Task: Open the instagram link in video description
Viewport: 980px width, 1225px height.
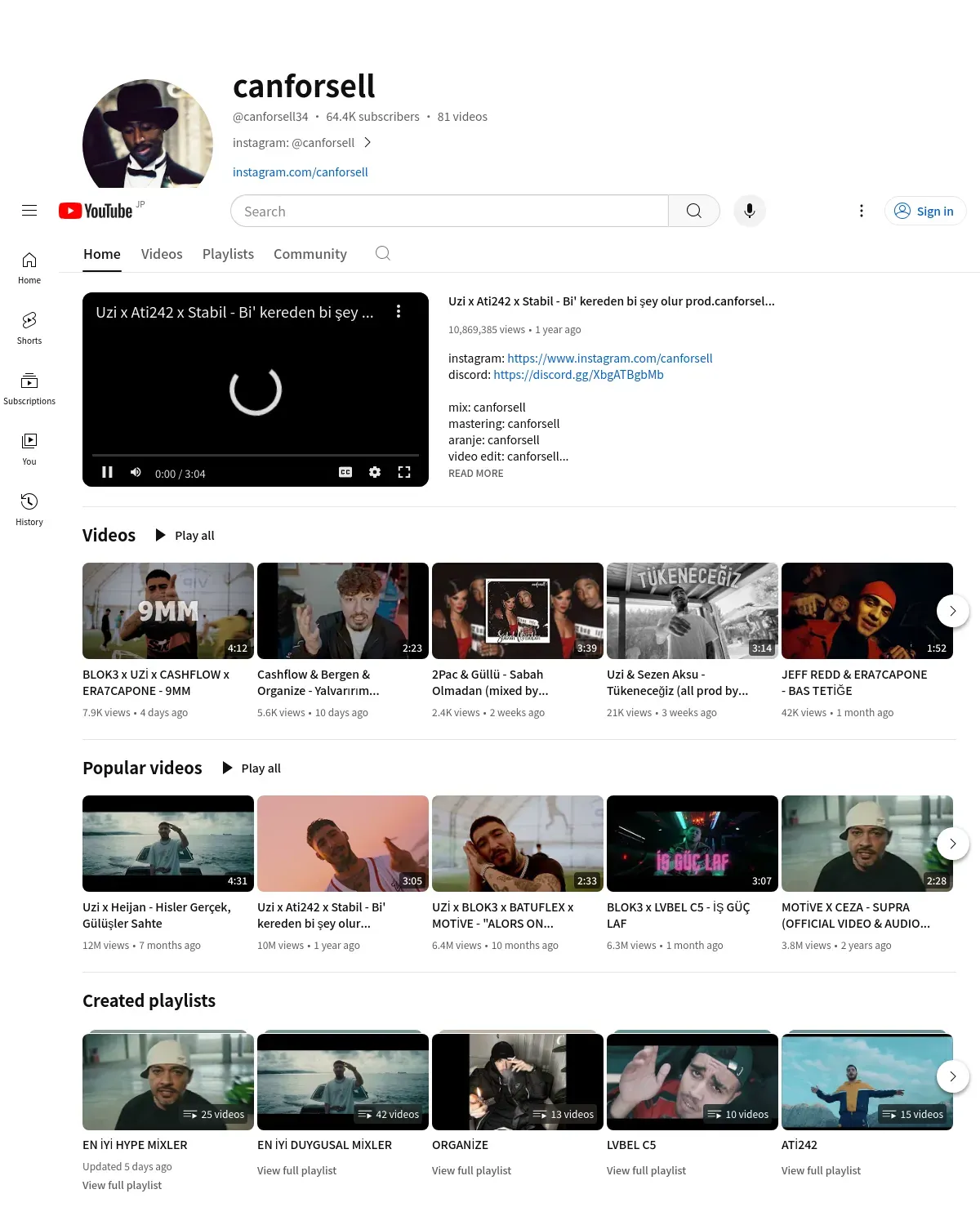Action: tap(610, 358)
